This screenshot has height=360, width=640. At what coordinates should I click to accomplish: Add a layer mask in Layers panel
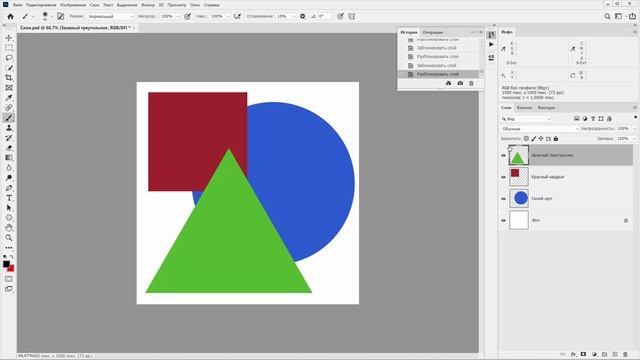[583, 354]
